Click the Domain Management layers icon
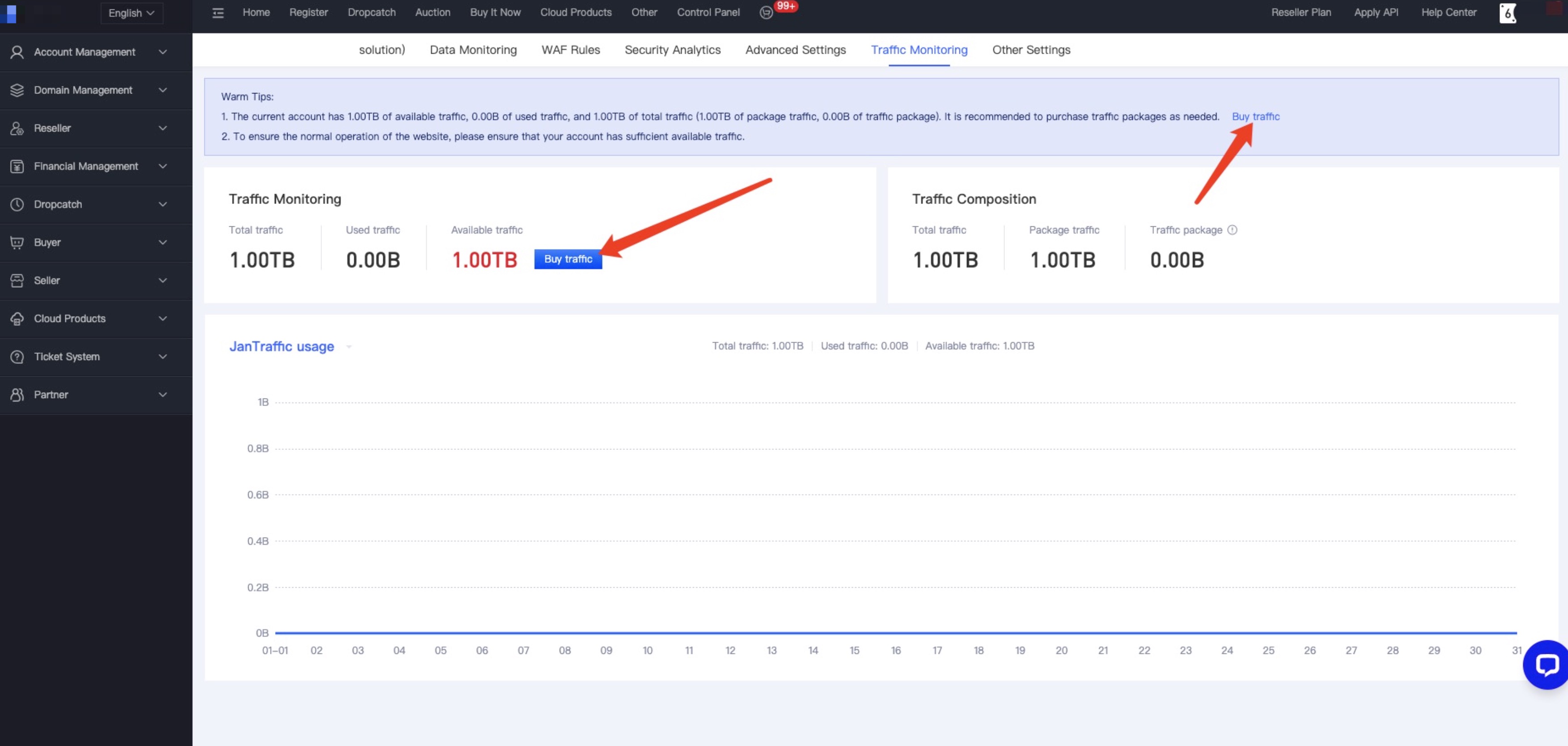1568x746 pixels. click(17, 90)
